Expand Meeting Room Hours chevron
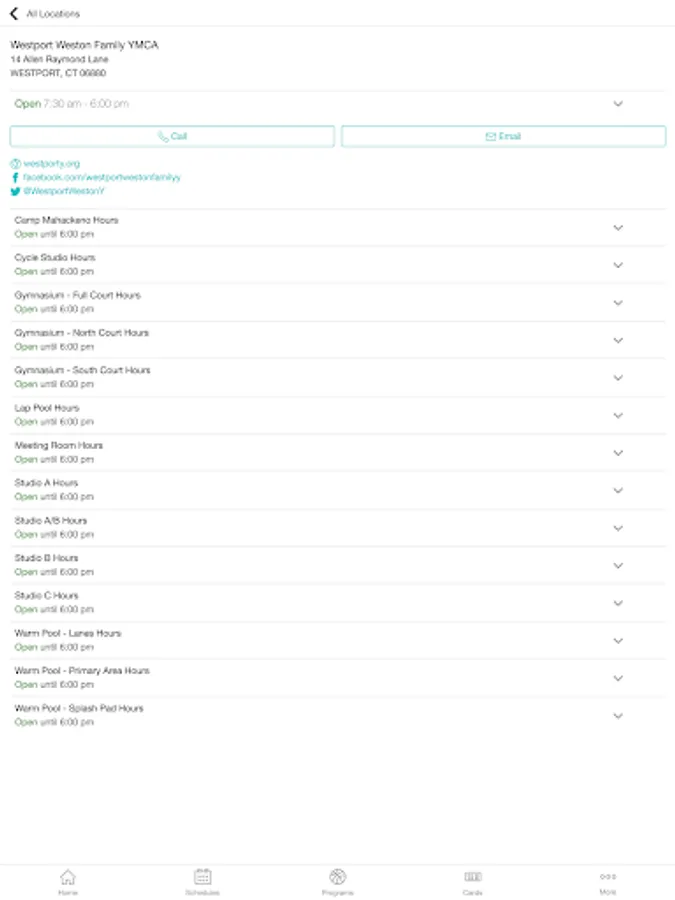Image resolution: width=675 pixels, height=900 pixels. [618, 453]
